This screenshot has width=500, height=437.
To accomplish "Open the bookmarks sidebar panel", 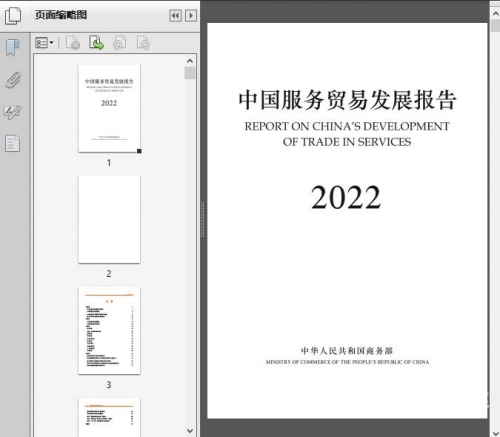I will (13, 47).
